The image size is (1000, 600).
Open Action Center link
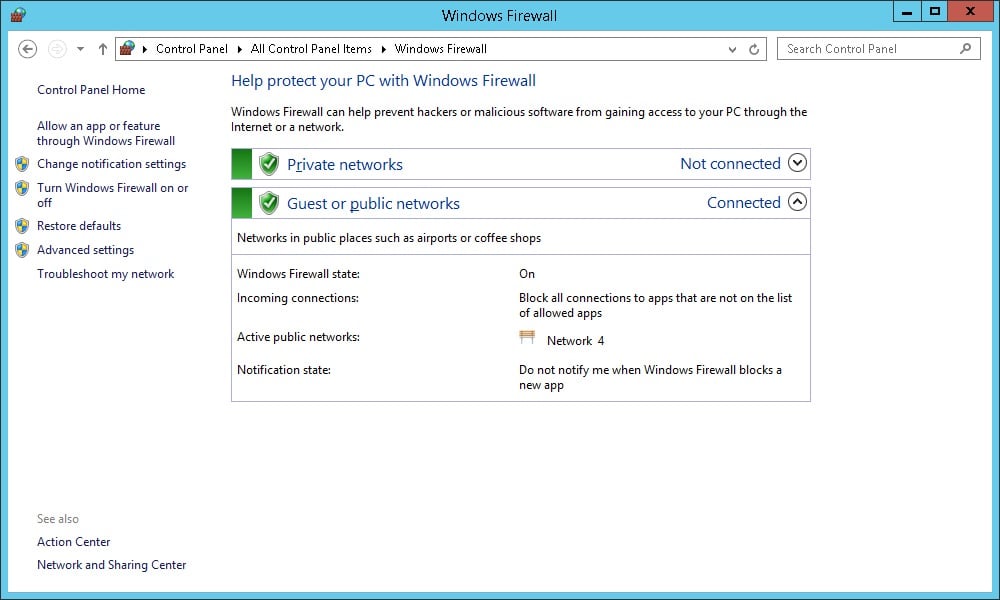click(x=73, y=542)
